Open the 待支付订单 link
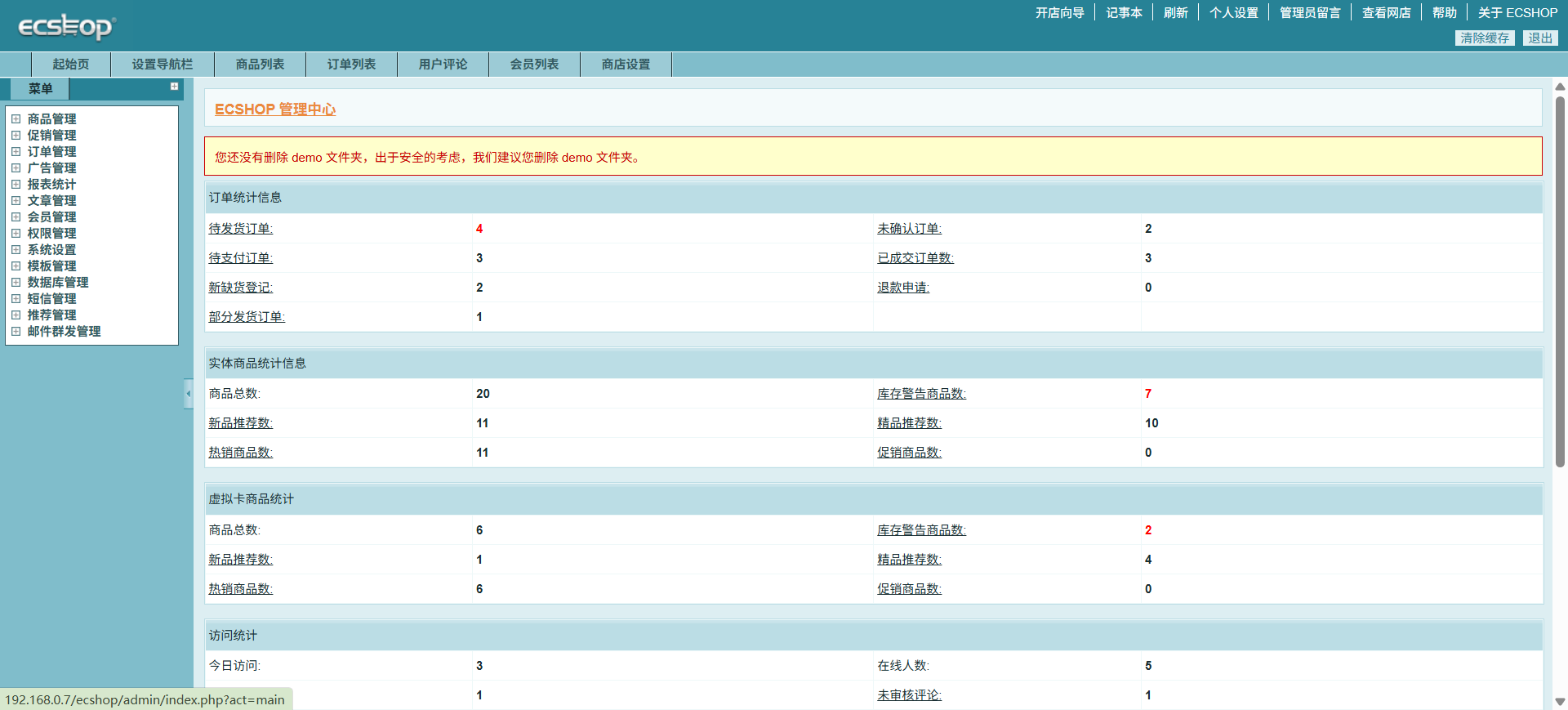 pos(241,258)
